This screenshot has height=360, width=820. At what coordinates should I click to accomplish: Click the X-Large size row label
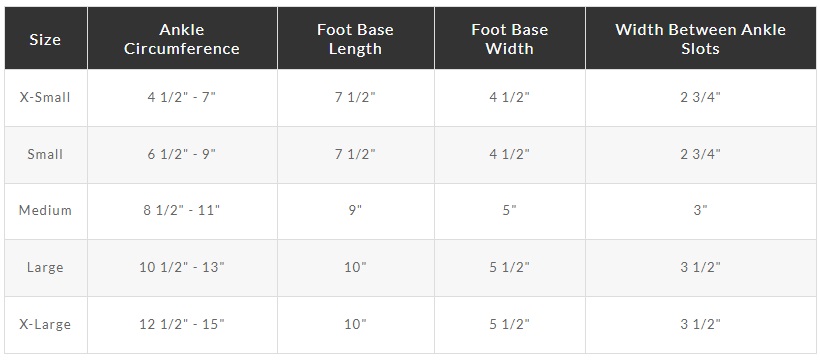[45, 324]
